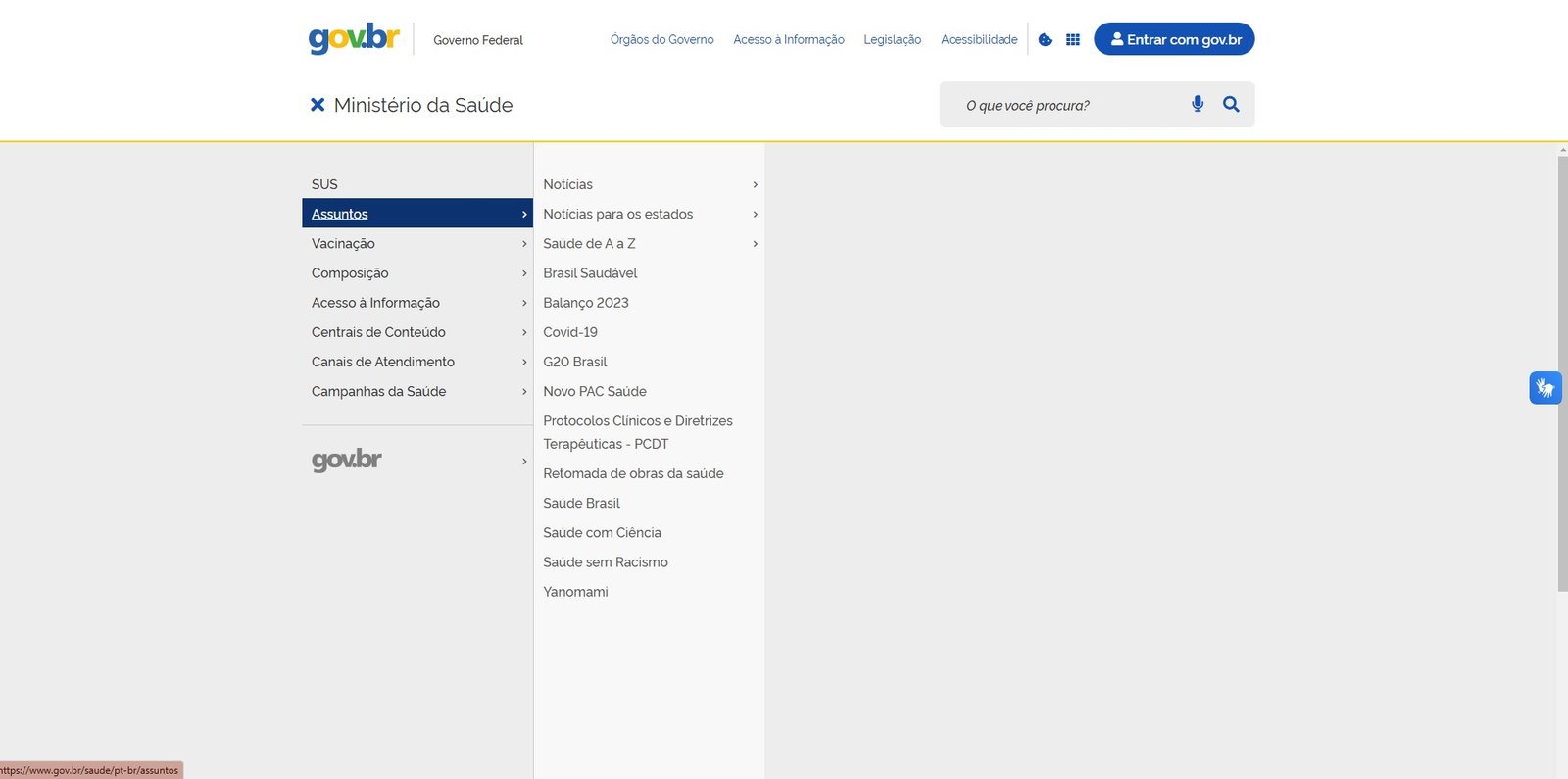Click Ministério da Saúde title

click(423, 105)
